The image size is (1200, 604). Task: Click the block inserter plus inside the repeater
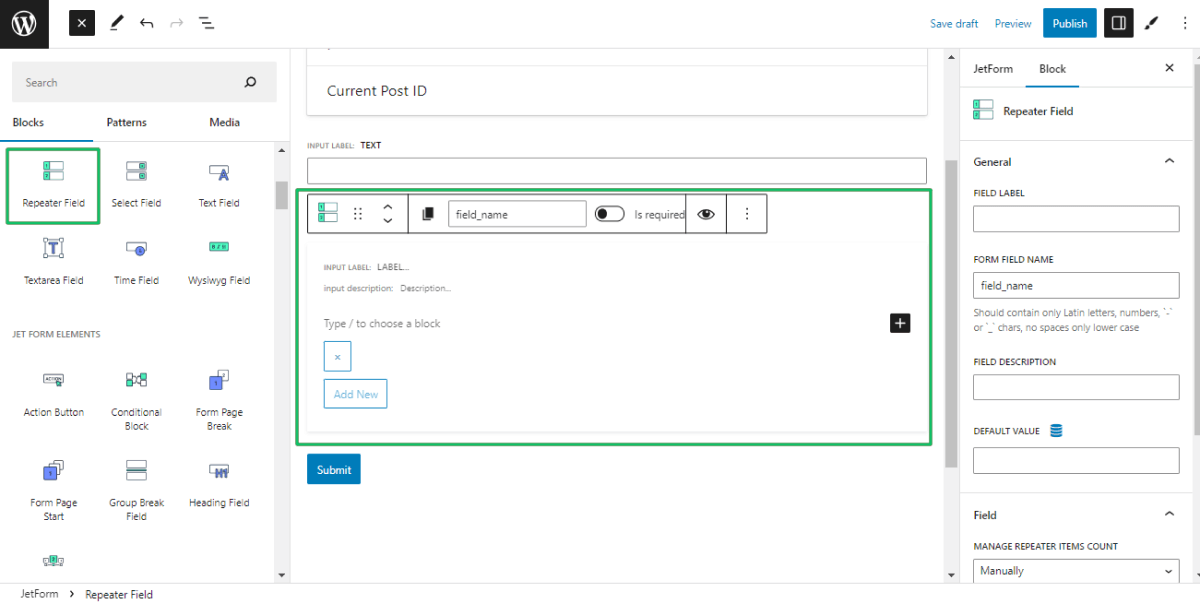click(899, 323)
